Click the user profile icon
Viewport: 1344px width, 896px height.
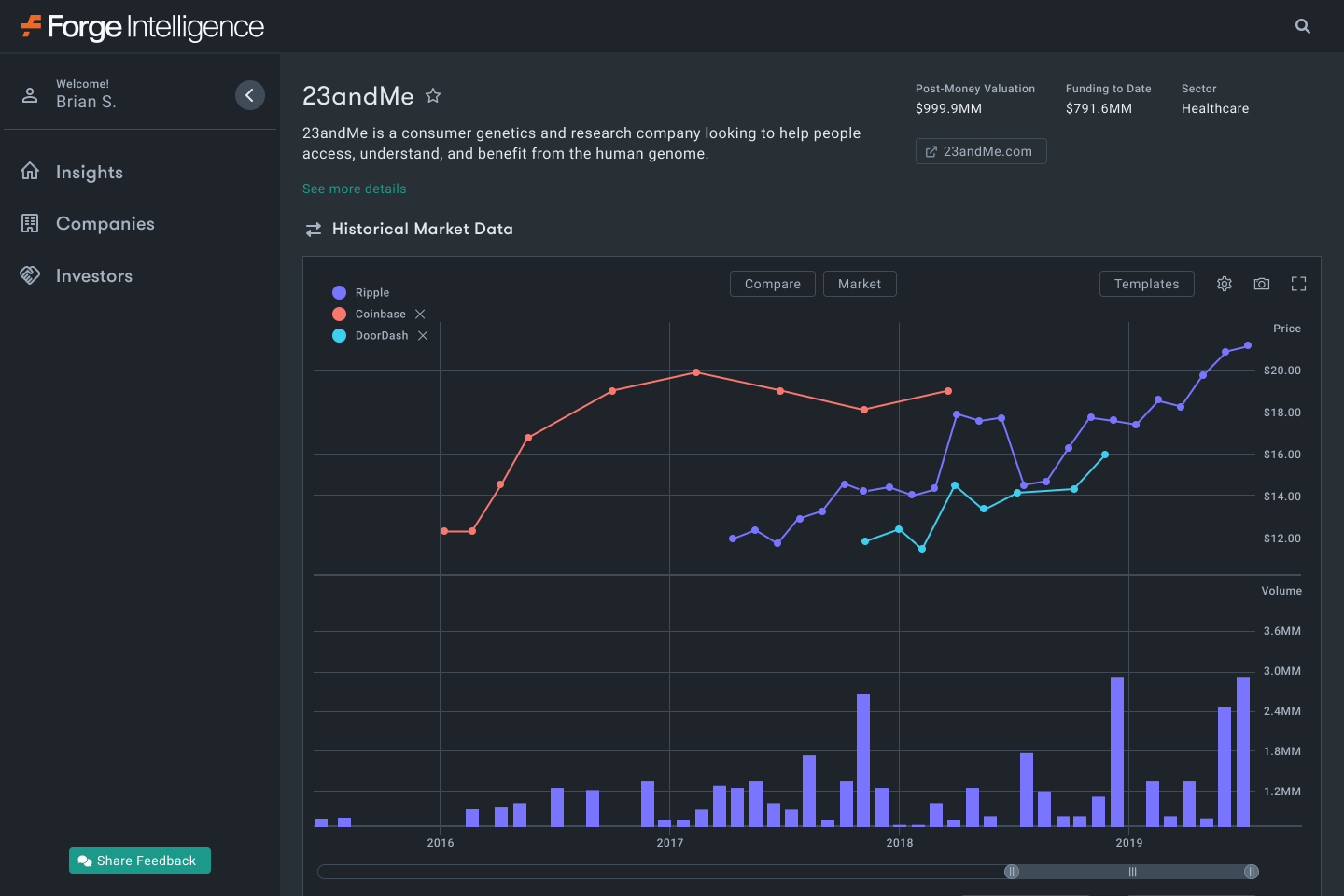click(30, 94)
